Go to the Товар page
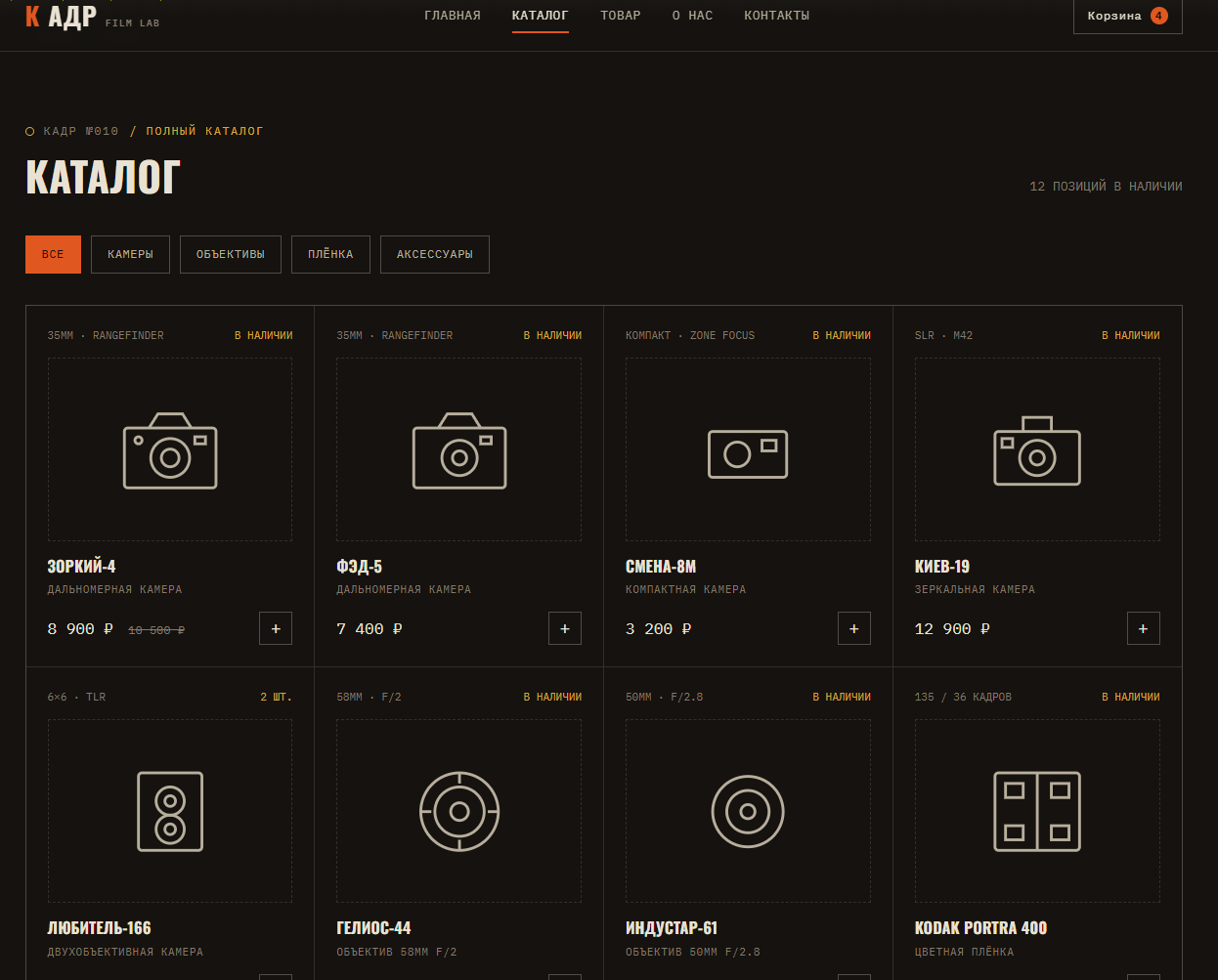 621,16
